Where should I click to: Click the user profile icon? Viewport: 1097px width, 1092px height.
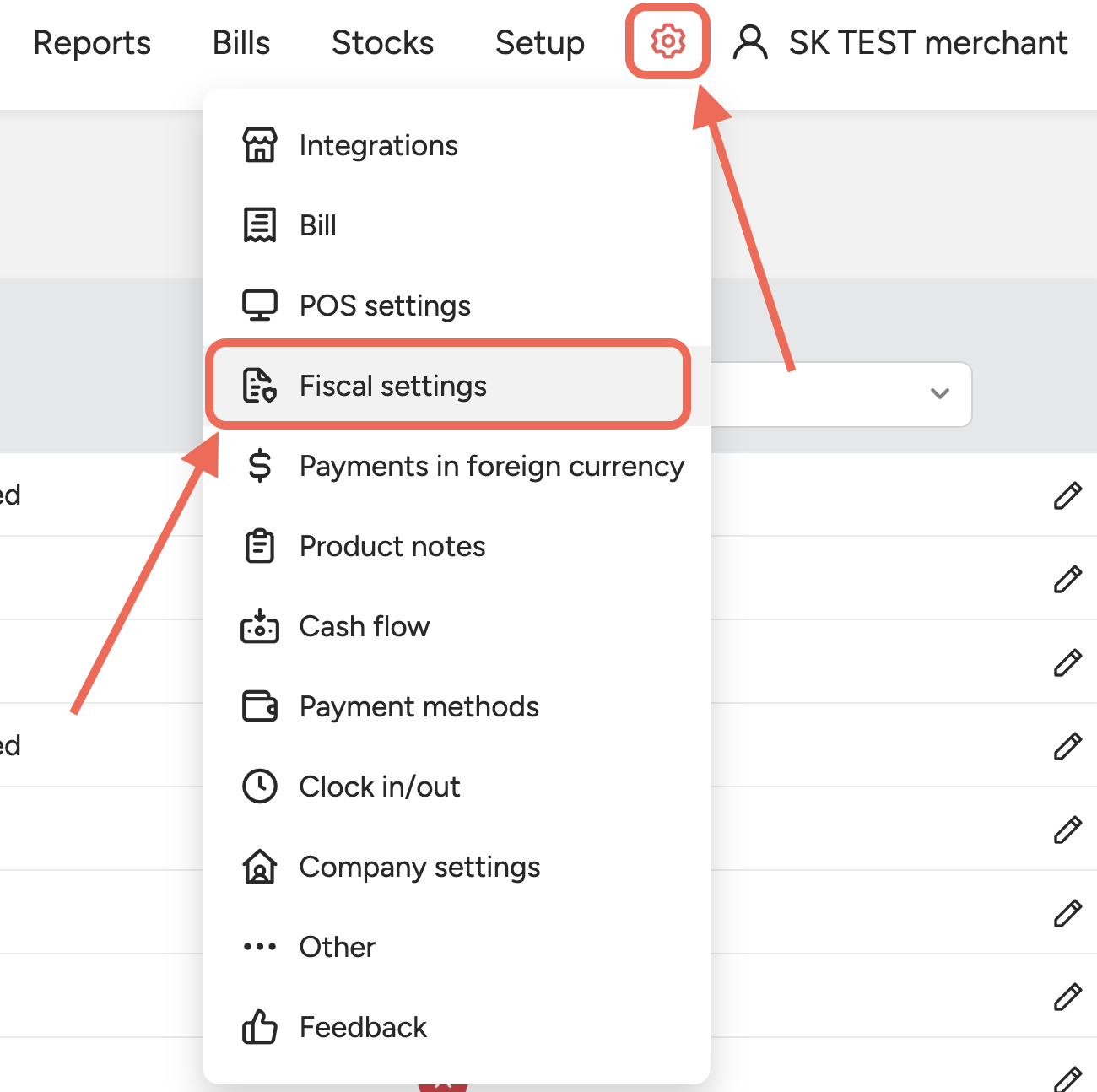(750, 42)
